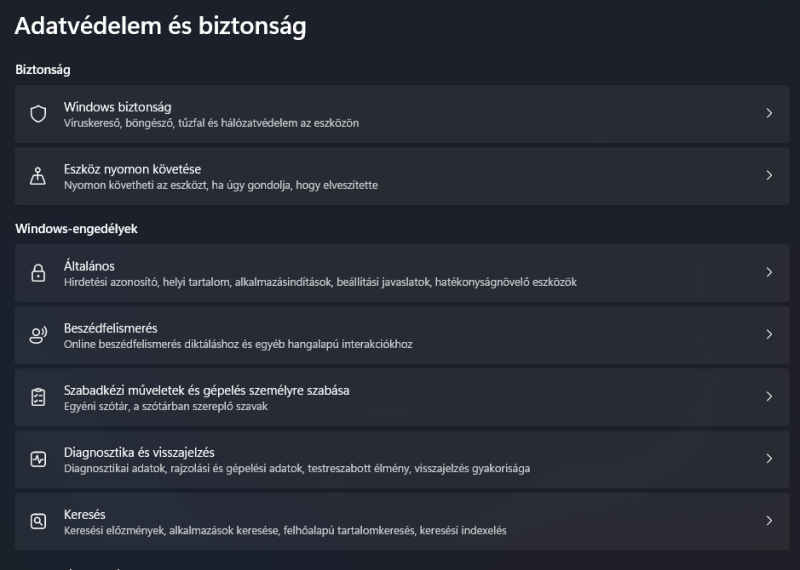Click the chevron on the Keresés row
This screenshot has height=570, width=800.
point(769,521)
